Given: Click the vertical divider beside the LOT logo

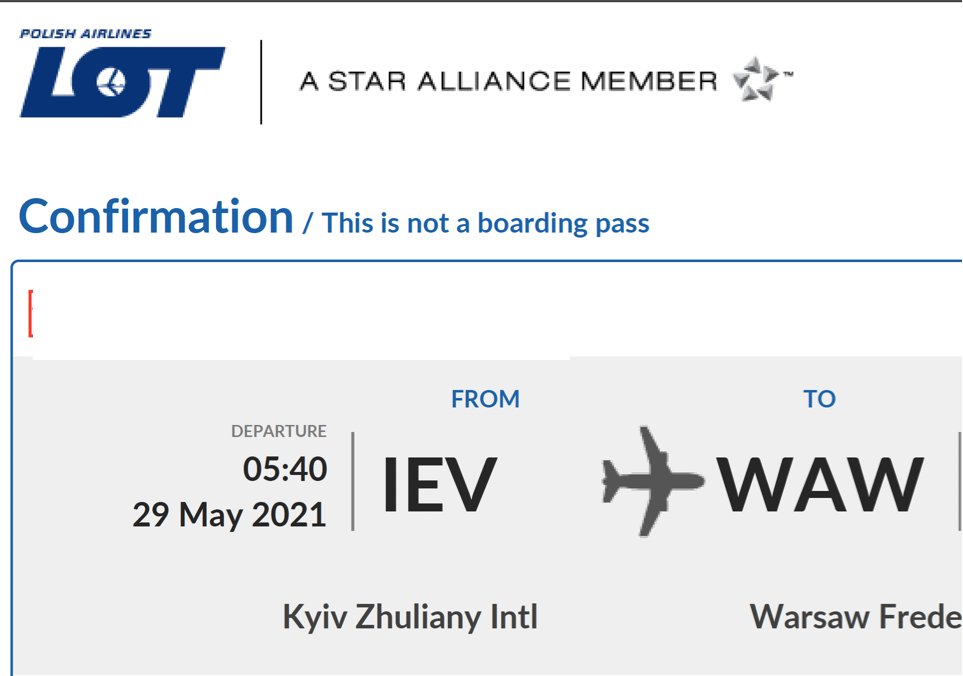Looking at the screenshot, I should (261, 82).
